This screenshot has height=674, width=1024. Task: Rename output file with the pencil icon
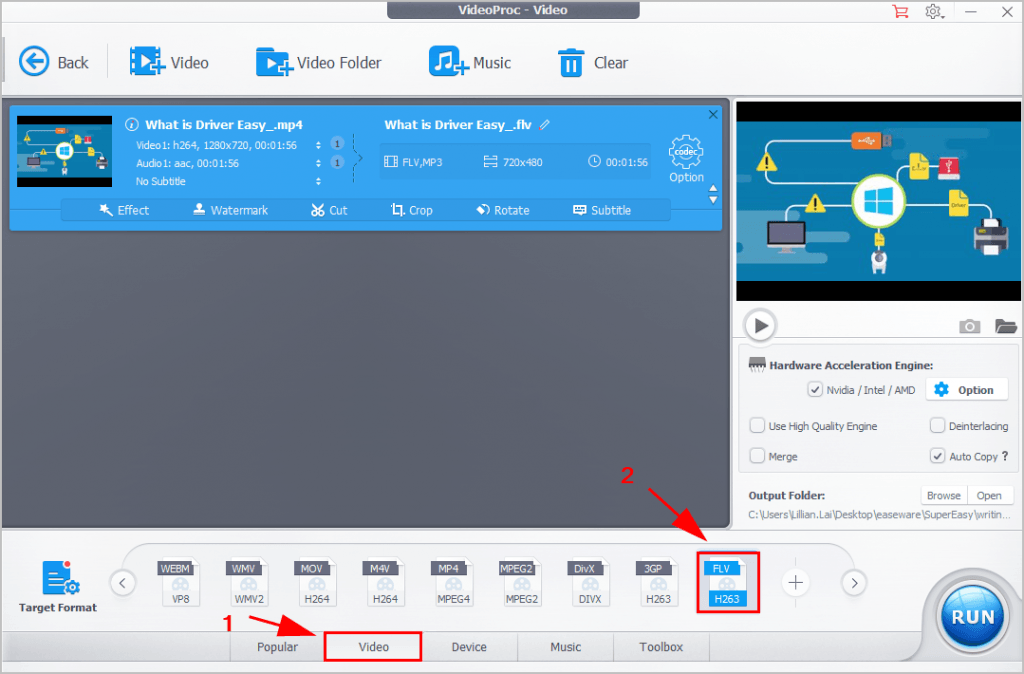click(544, 124)
